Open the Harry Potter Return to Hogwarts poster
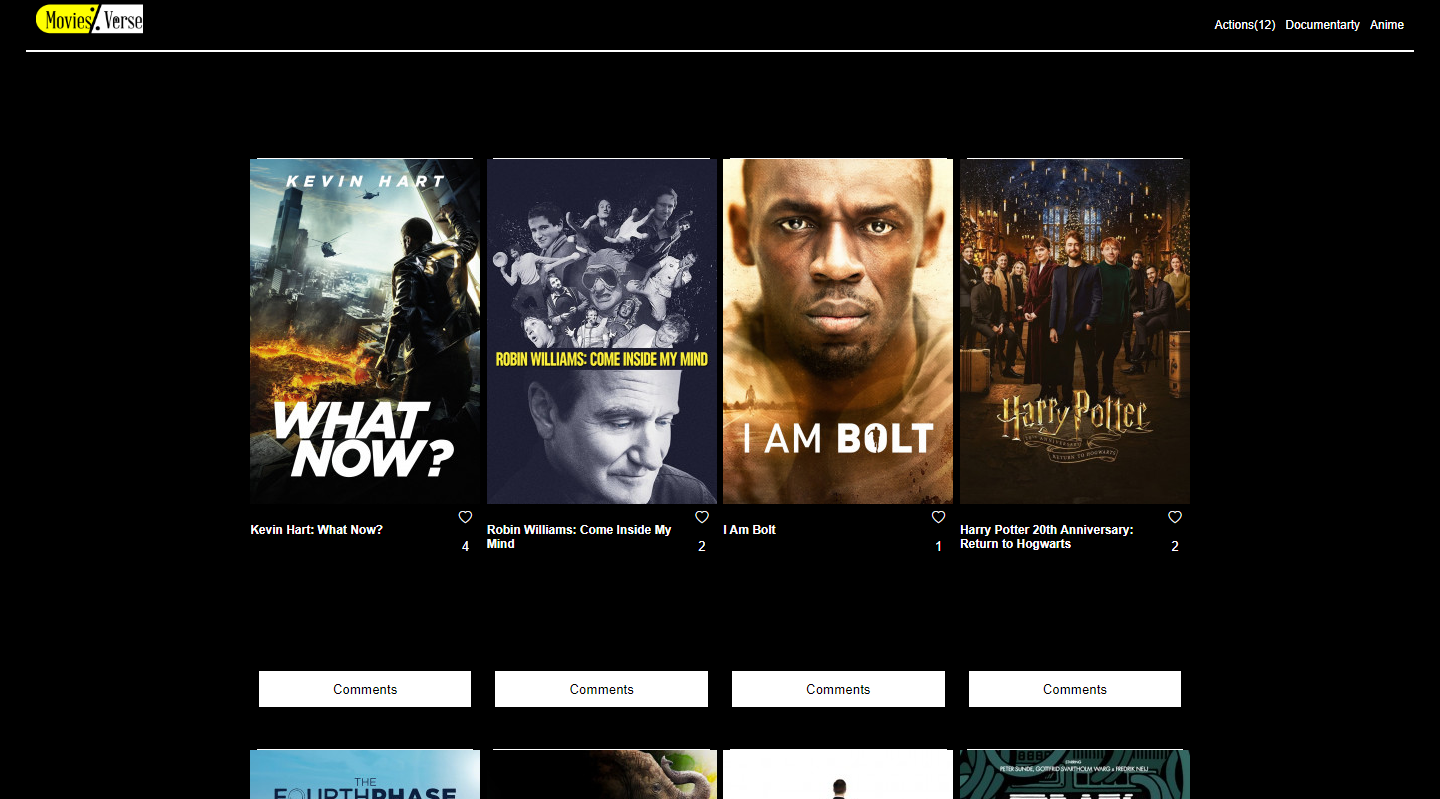The height and width of the screenshot is (799, 1440). click(x=1075, y=331)
